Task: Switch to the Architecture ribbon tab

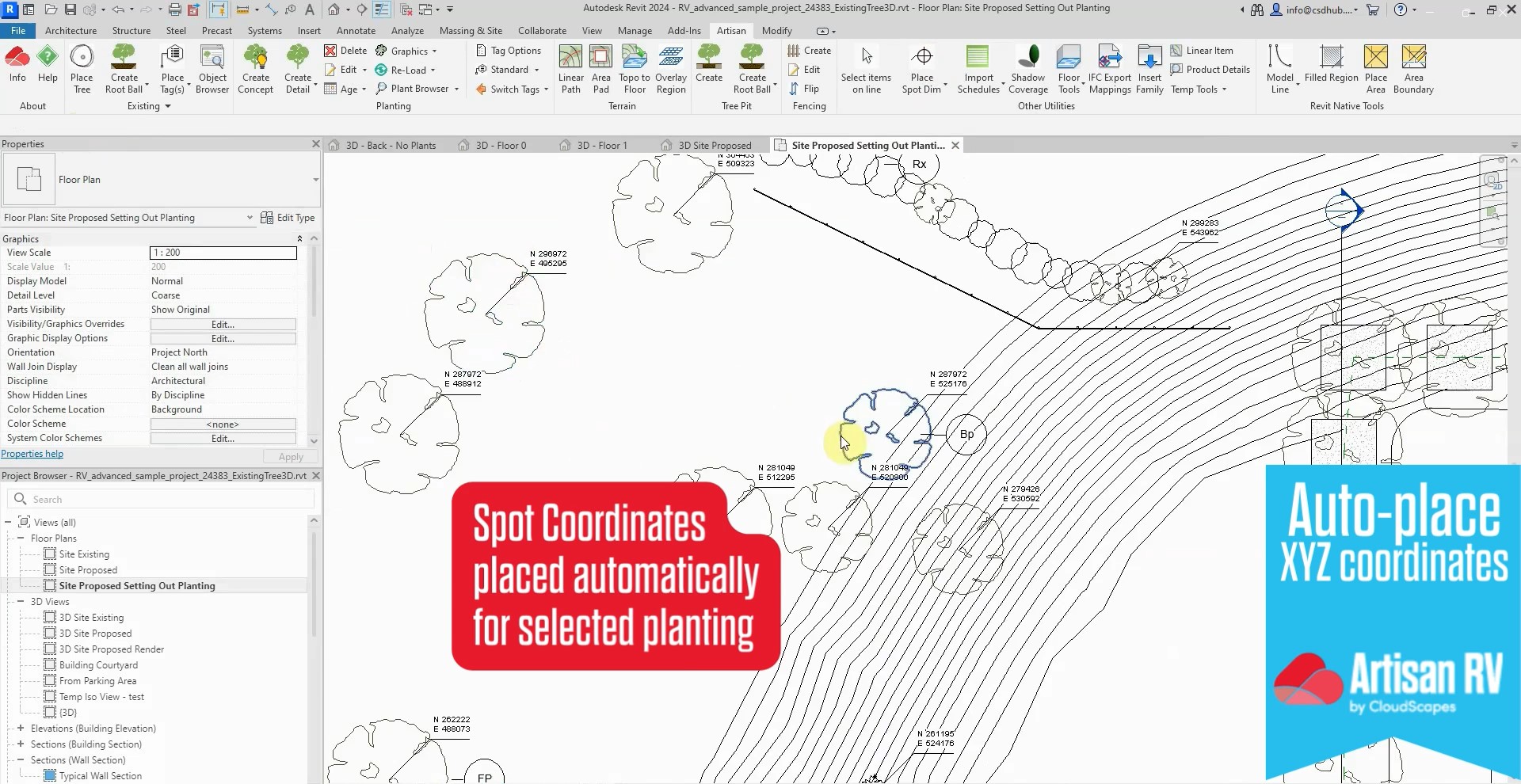Action: [71, 31]
